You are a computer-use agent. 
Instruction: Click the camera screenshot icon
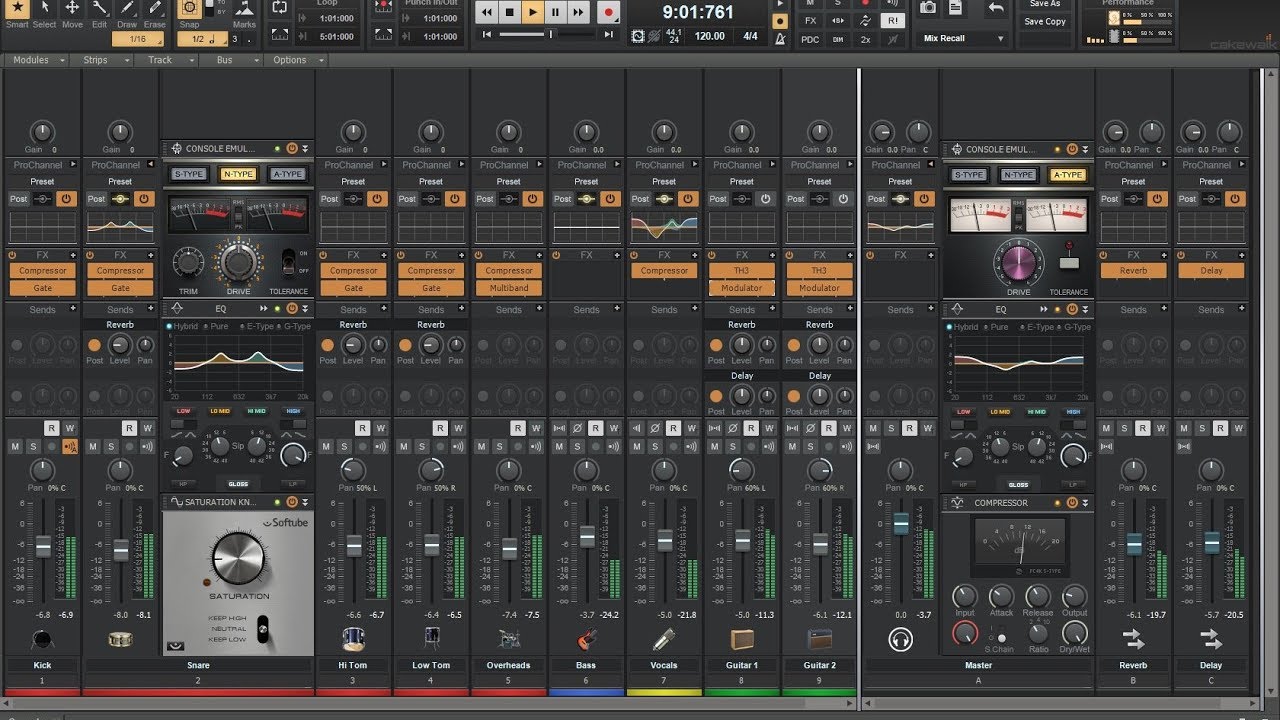pos(928,8)
